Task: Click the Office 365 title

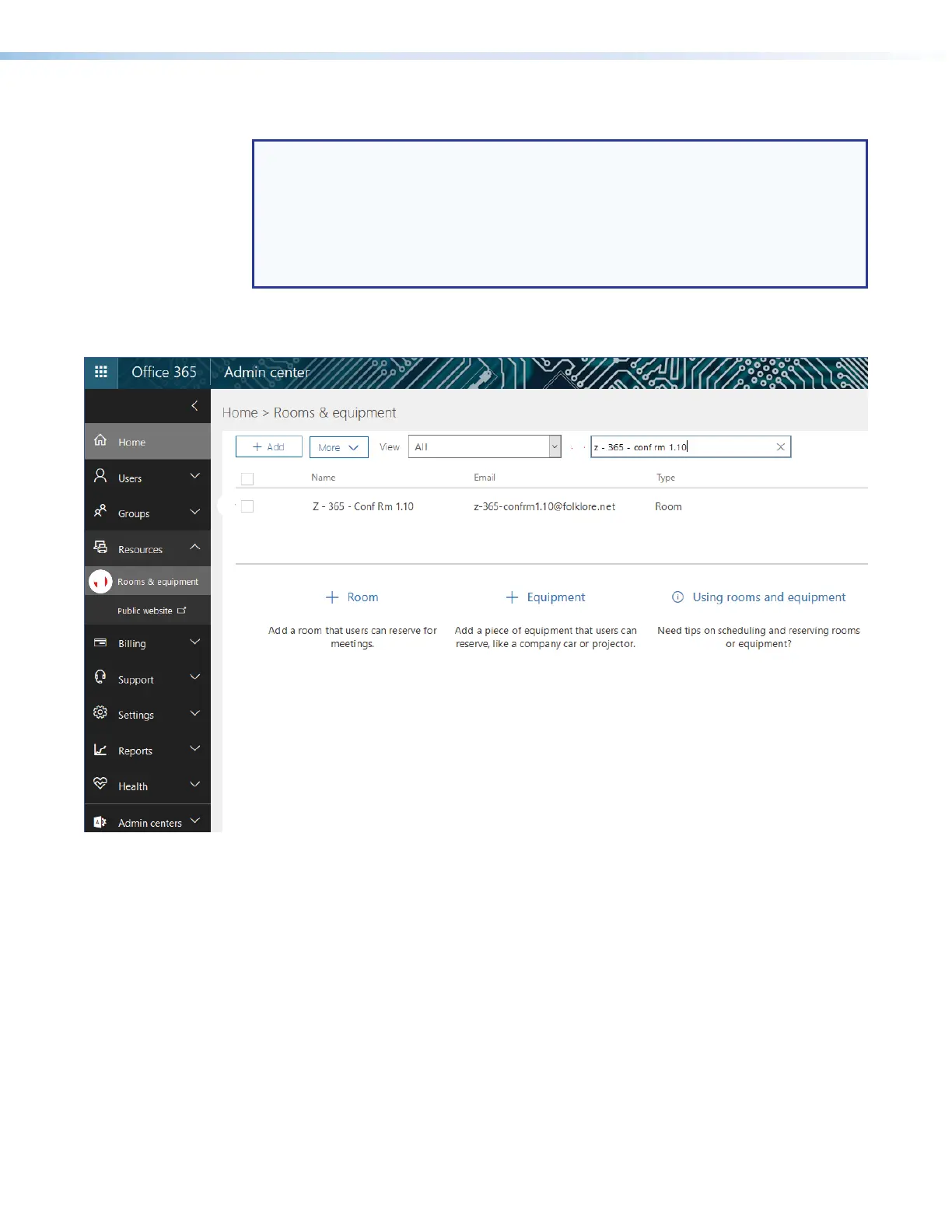Action: click(x=164, y=372)
